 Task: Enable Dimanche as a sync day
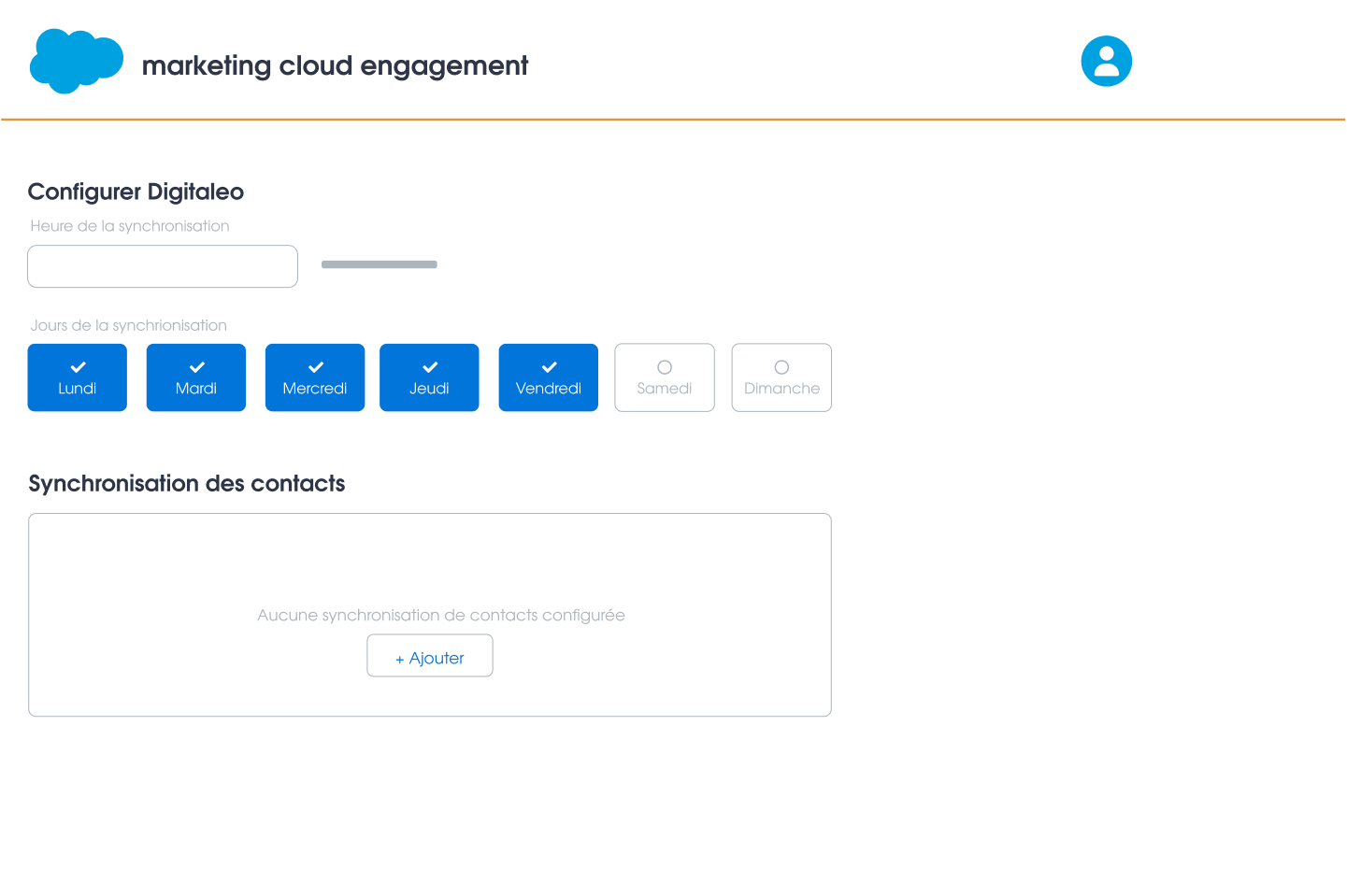[781, 377]
